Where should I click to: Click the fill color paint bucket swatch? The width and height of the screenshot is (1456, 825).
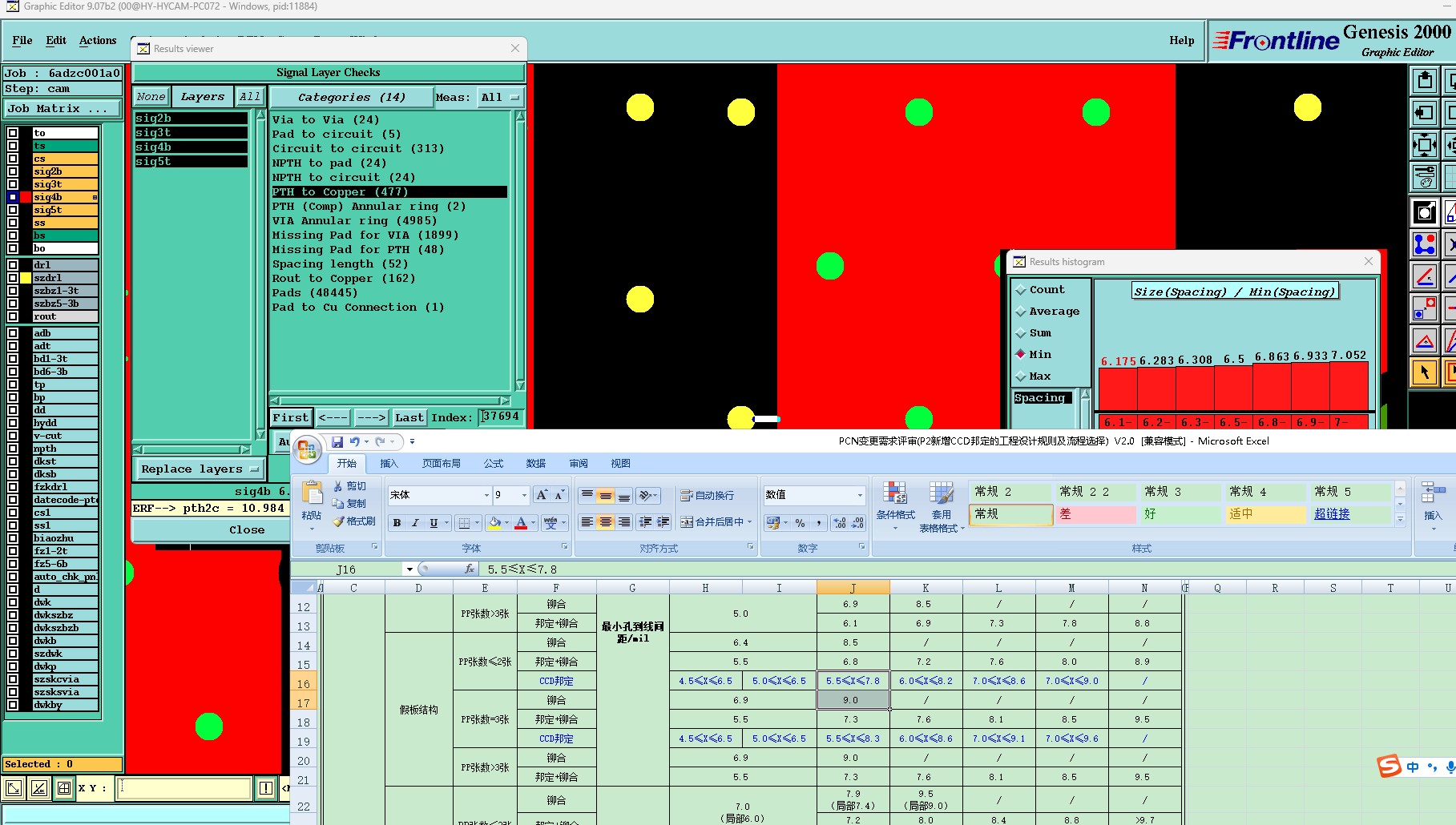495,523
